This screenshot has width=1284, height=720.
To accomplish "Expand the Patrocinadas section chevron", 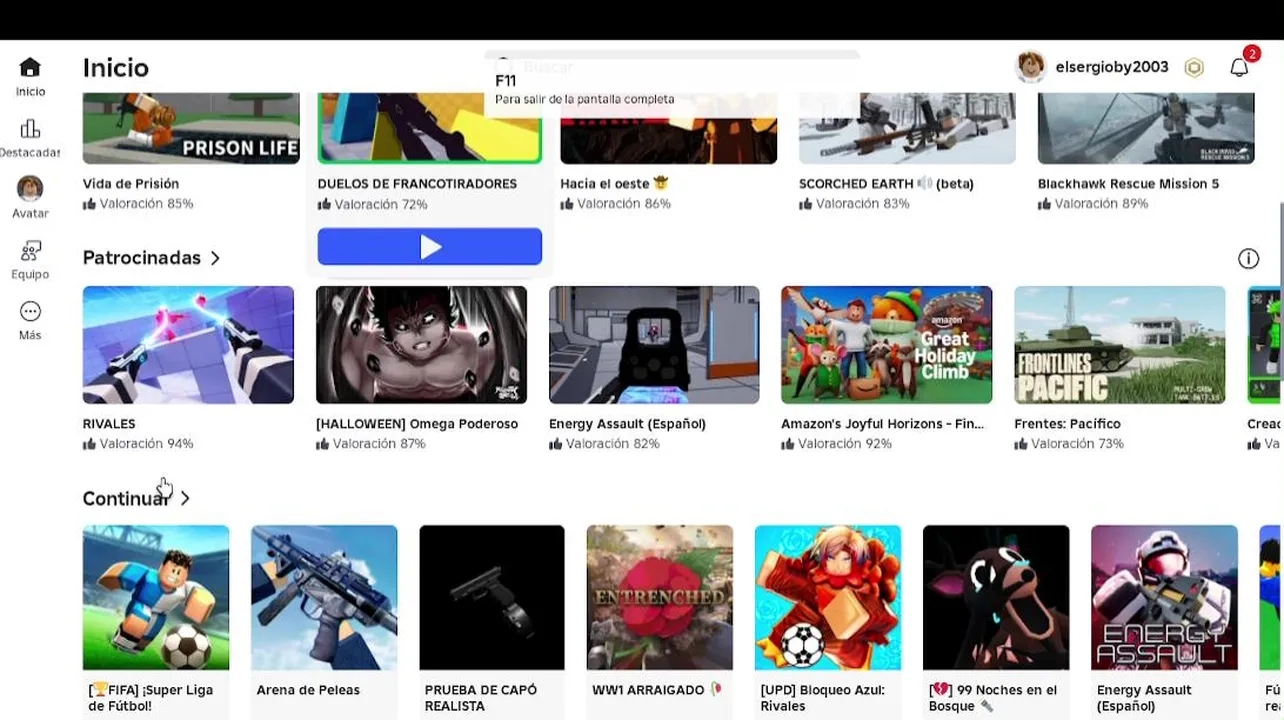I will coord(215,258).
